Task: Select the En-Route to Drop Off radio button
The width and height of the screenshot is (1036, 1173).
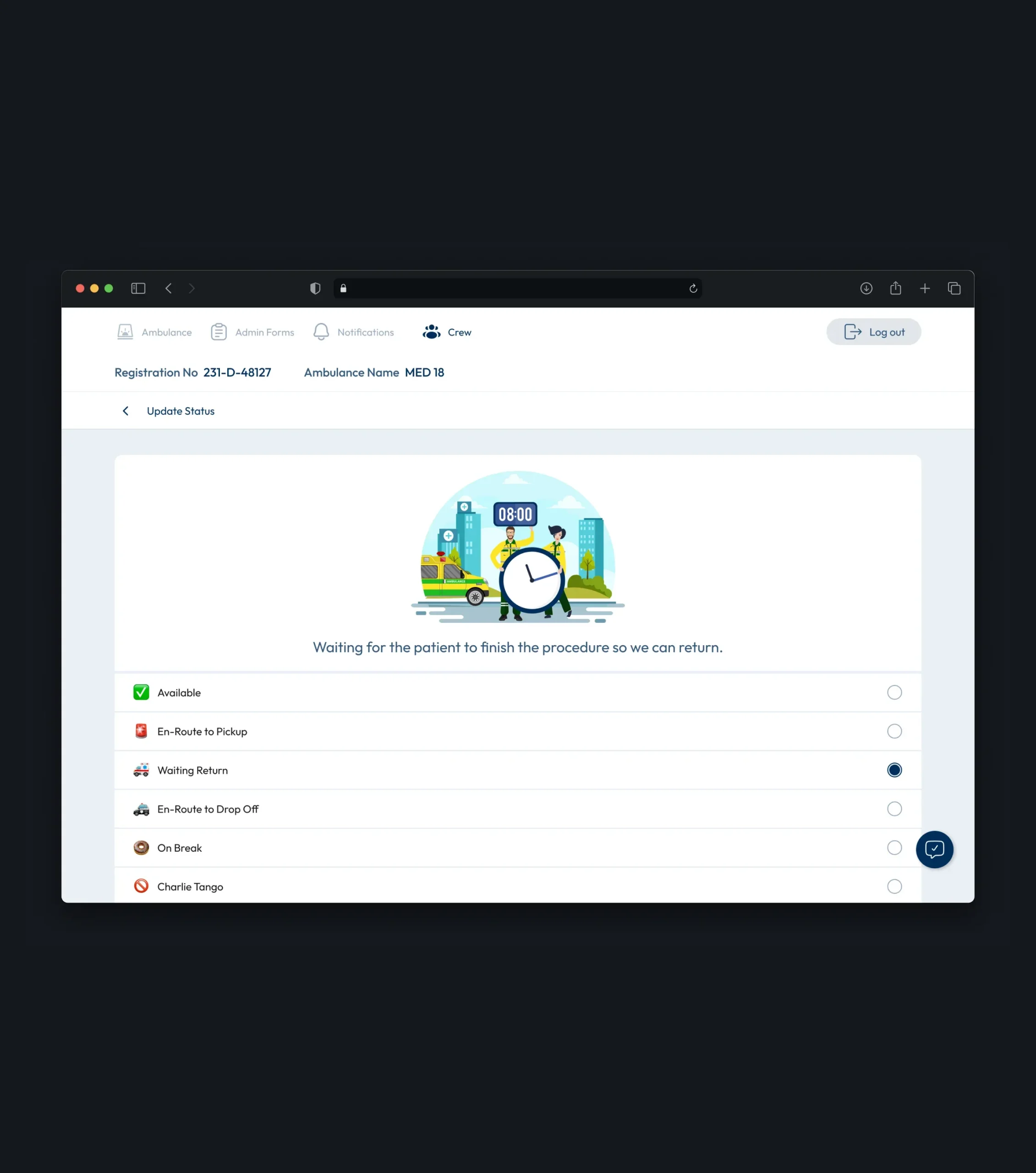Action: [x=894, y=809]
